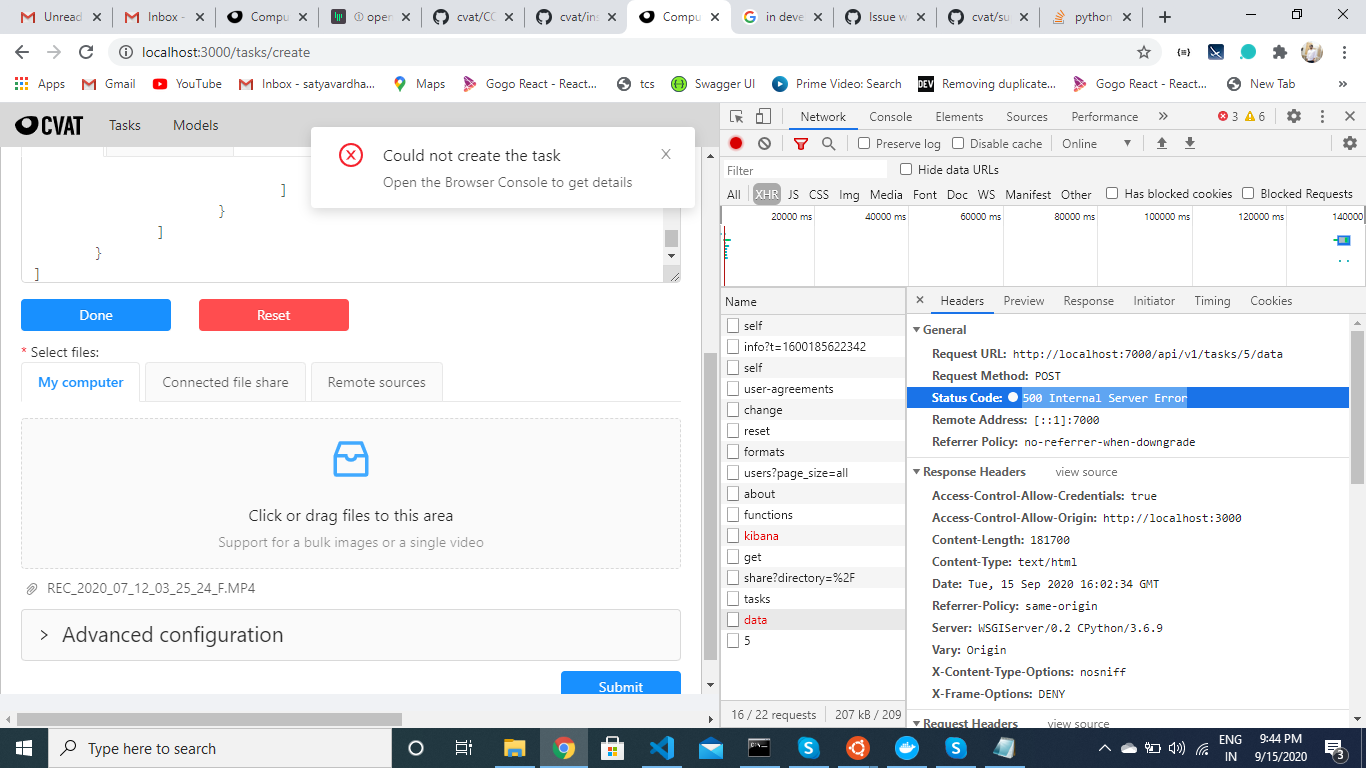Click the Done button

pyautogui.click(x=95, y=315)
